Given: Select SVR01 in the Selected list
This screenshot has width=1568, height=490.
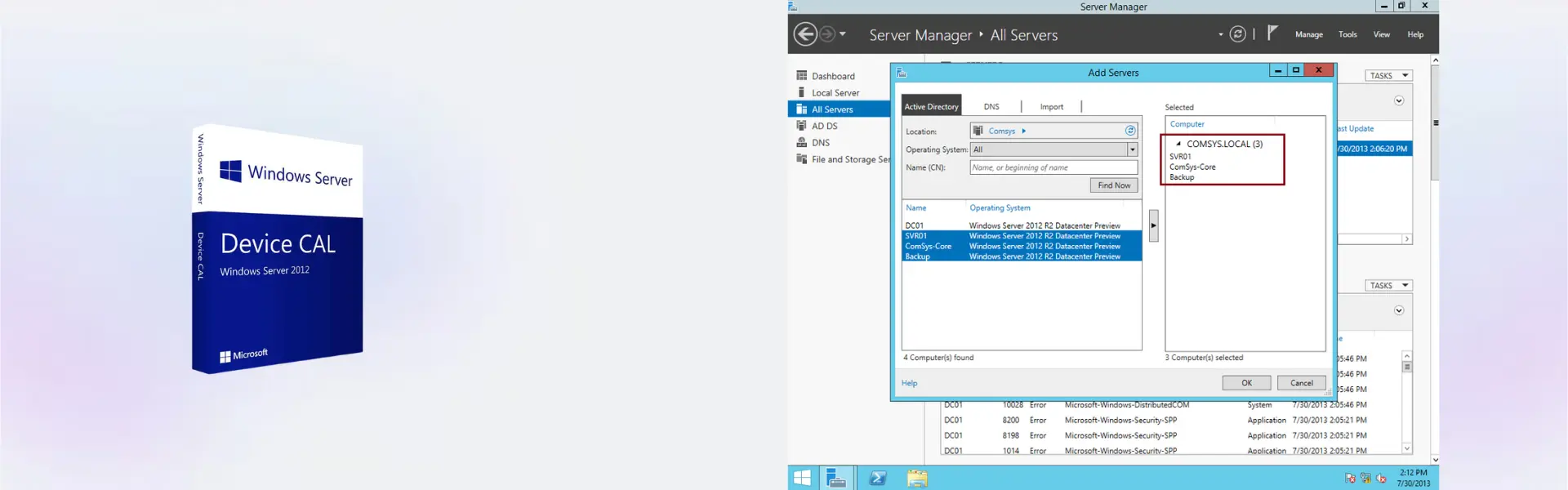Looking at the screenshot, I should point(1180,157).
